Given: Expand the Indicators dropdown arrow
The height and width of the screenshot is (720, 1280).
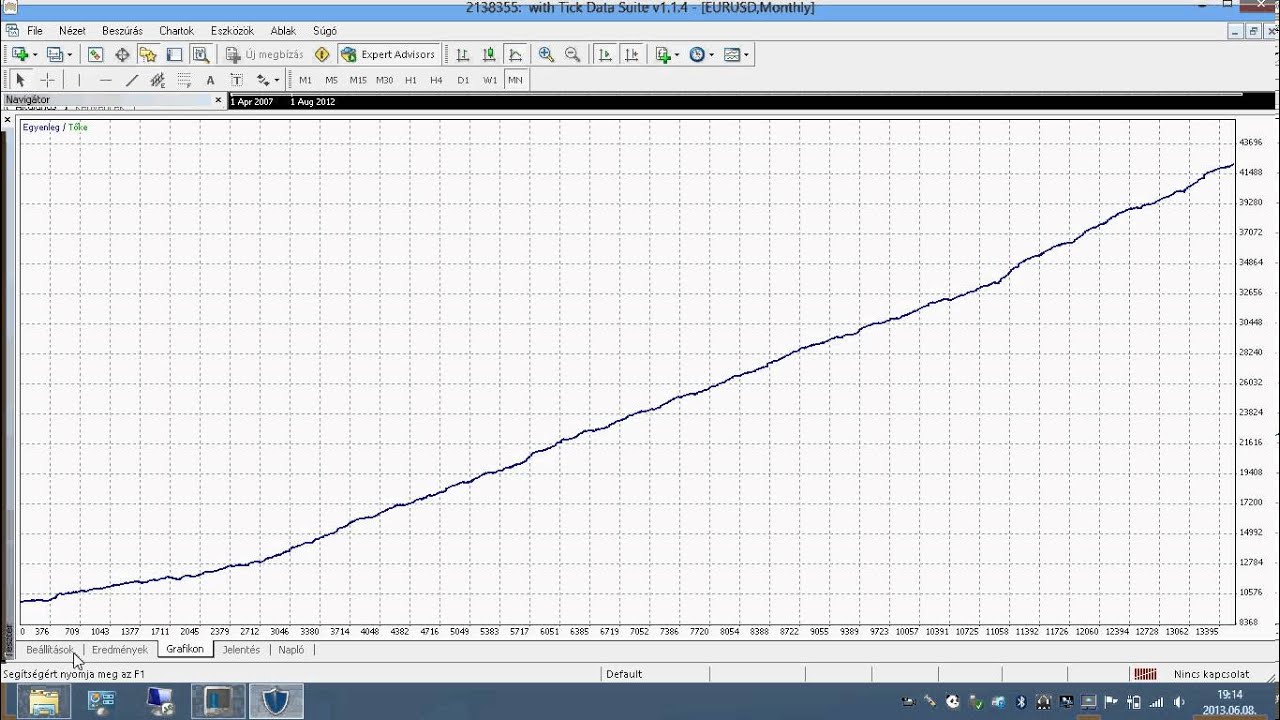Looking at the screenshot, I should coord(677,55).
